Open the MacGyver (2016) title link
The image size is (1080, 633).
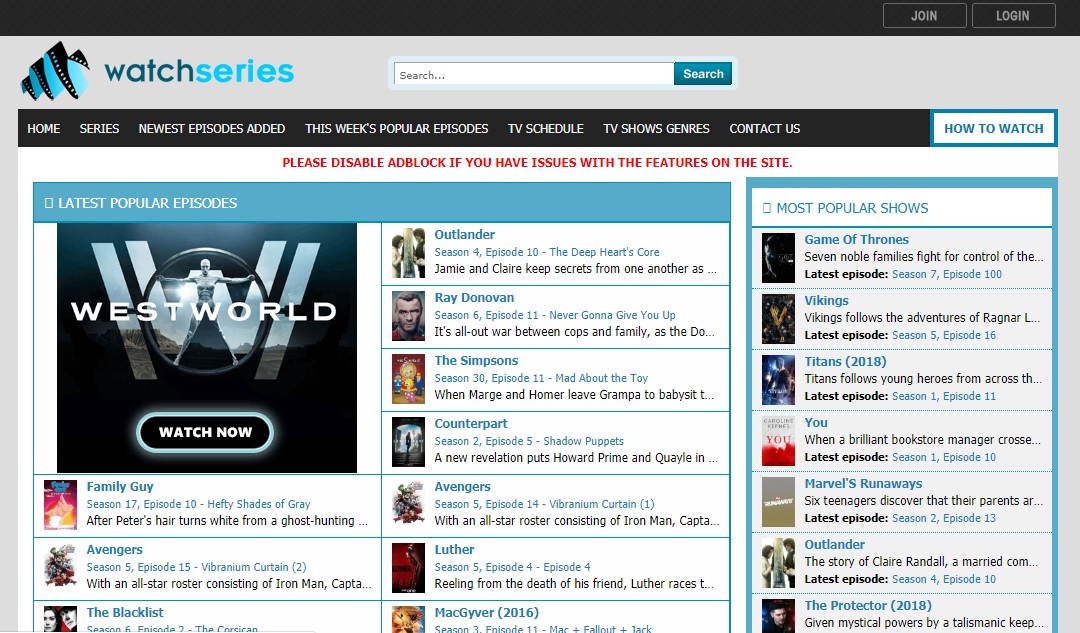(x=486, y=612)
